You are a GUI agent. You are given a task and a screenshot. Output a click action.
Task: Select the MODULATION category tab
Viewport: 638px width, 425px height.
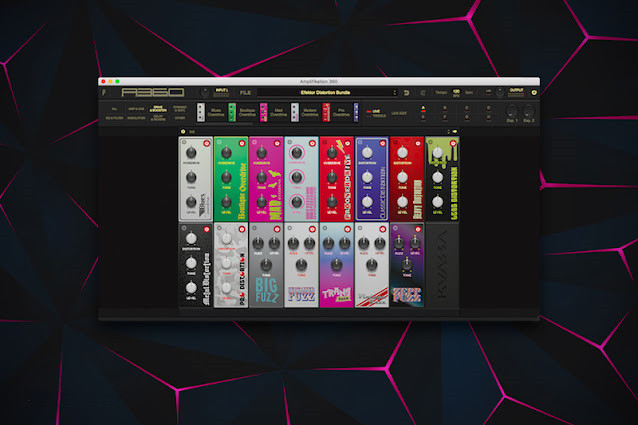(x=136, y=118)
